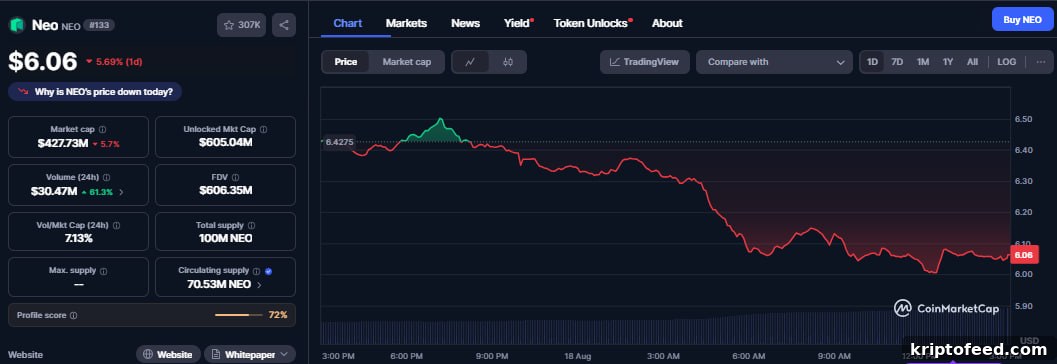Click the 72% profile score value

coord(278,315)
